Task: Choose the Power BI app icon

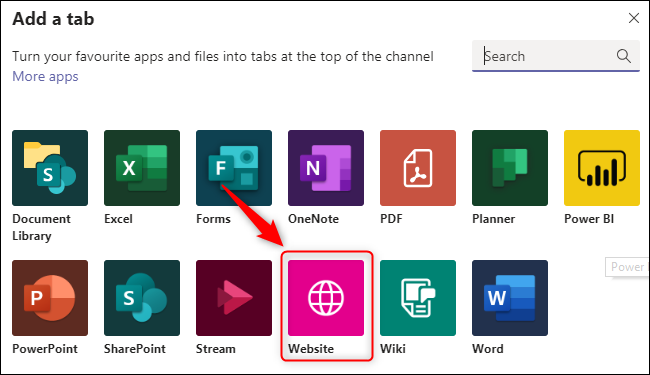Action: coord(602,168)
